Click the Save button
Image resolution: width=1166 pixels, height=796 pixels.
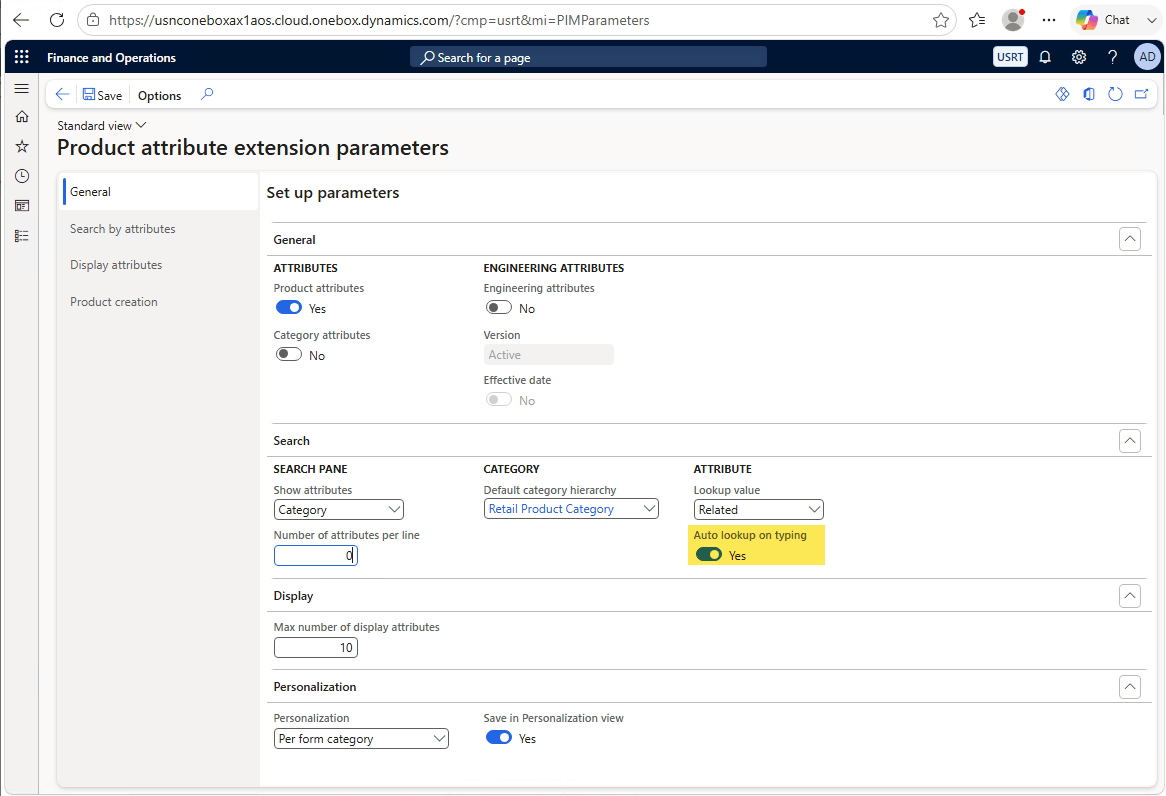pos(102,95)
